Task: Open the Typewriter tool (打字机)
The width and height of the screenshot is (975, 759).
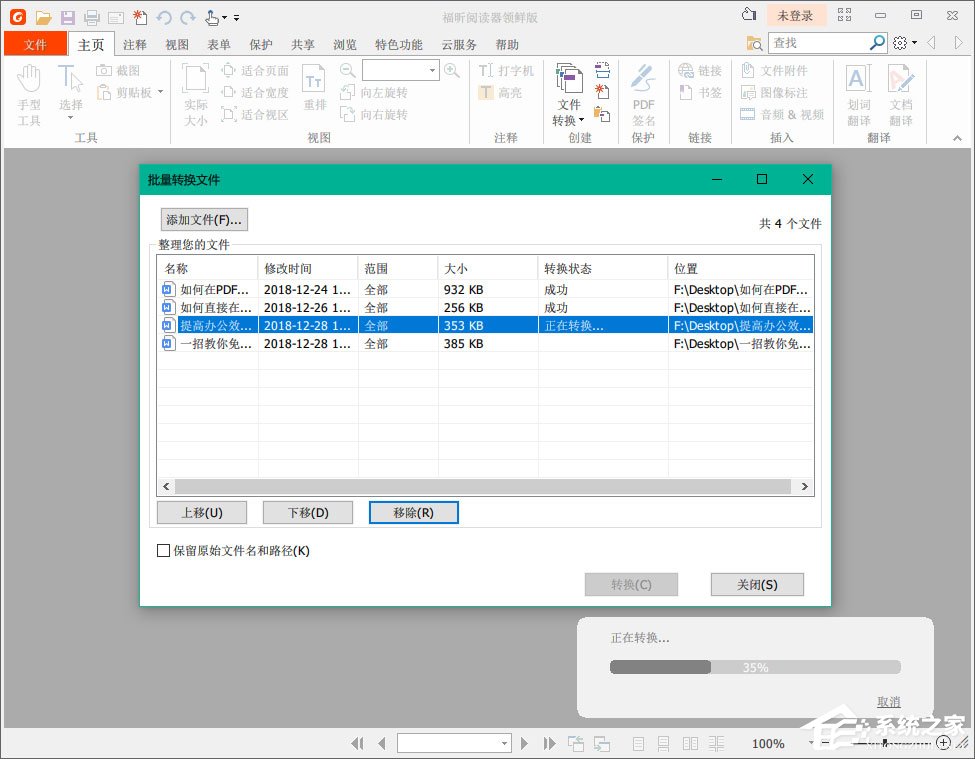Action: tap(505, 69)
